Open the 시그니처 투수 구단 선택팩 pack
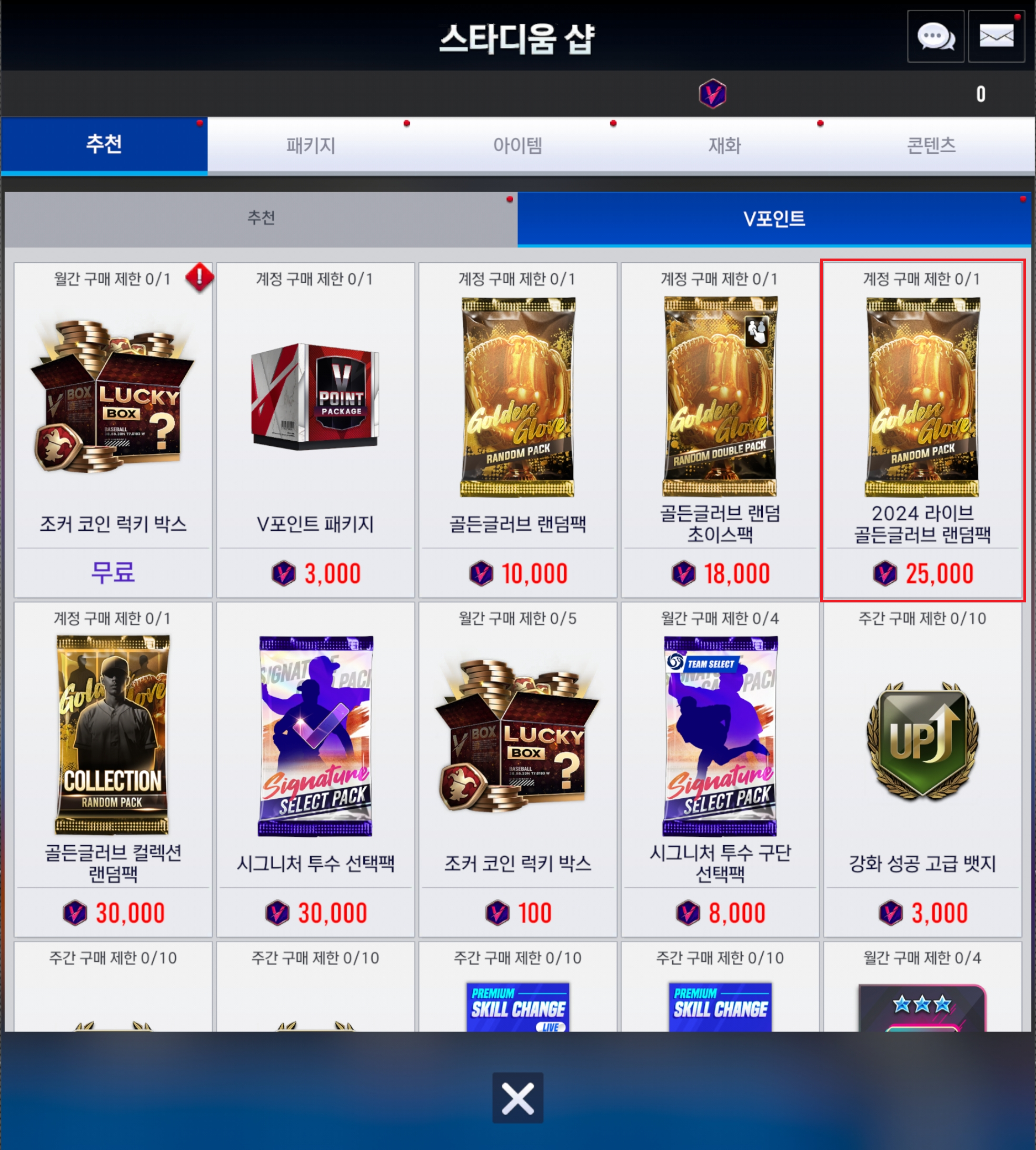The image size is (1036, 1150). coord(720,736)
